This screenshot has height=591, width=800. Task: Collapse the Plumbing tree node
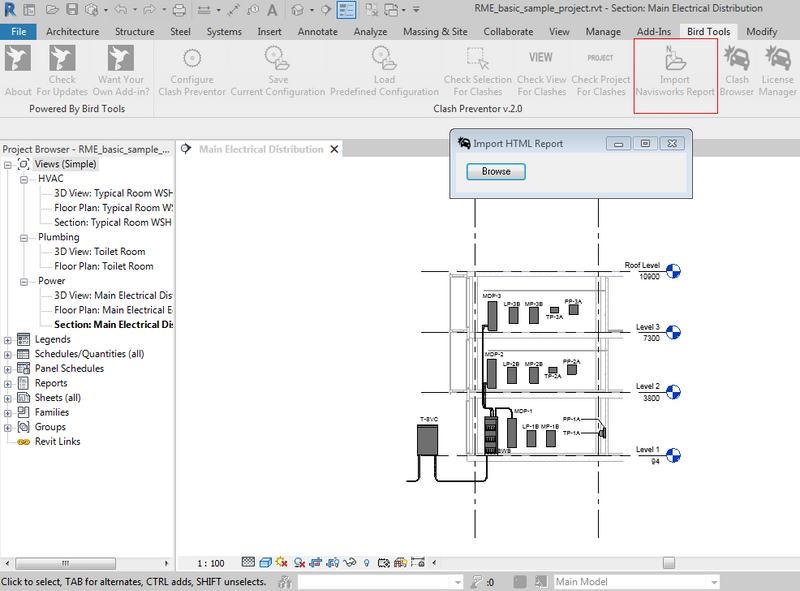click(x=23, y=238)
